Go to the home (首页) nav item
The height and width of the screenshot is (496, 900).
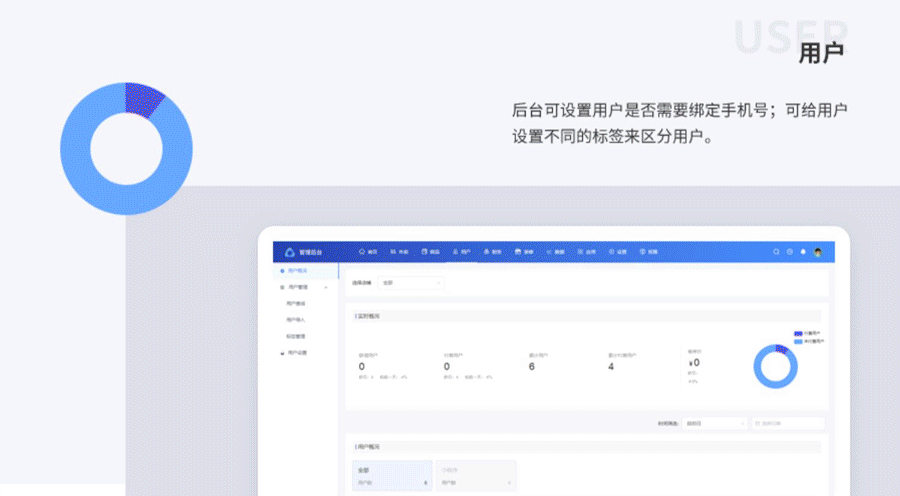click(x=368, y=251)
